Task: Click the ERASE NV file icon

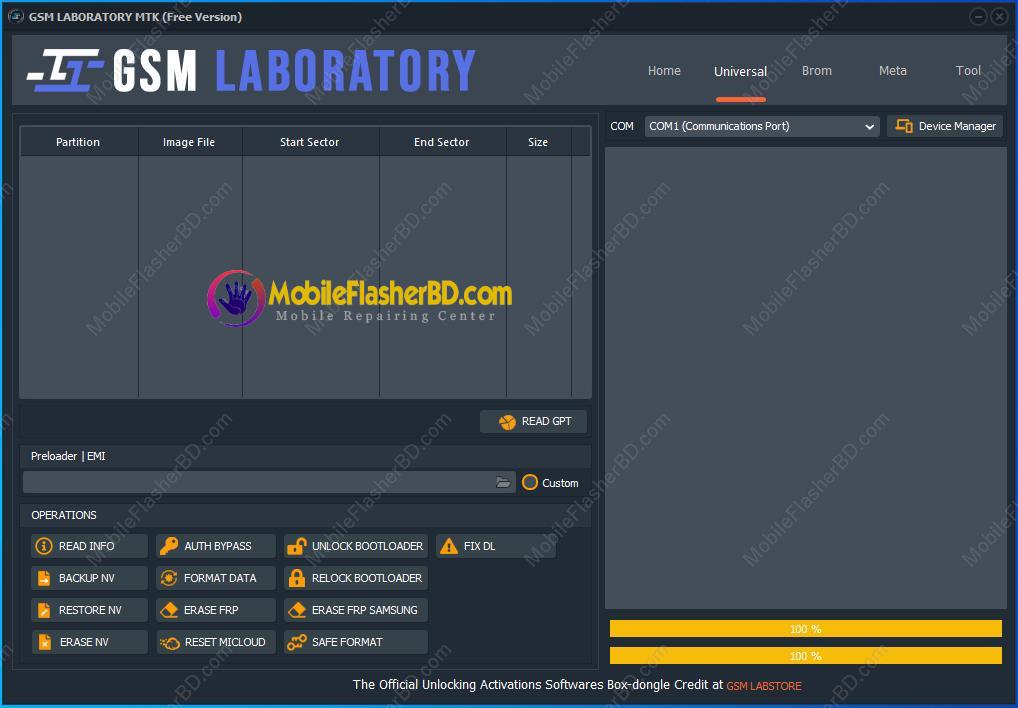Action: [44, 642]
